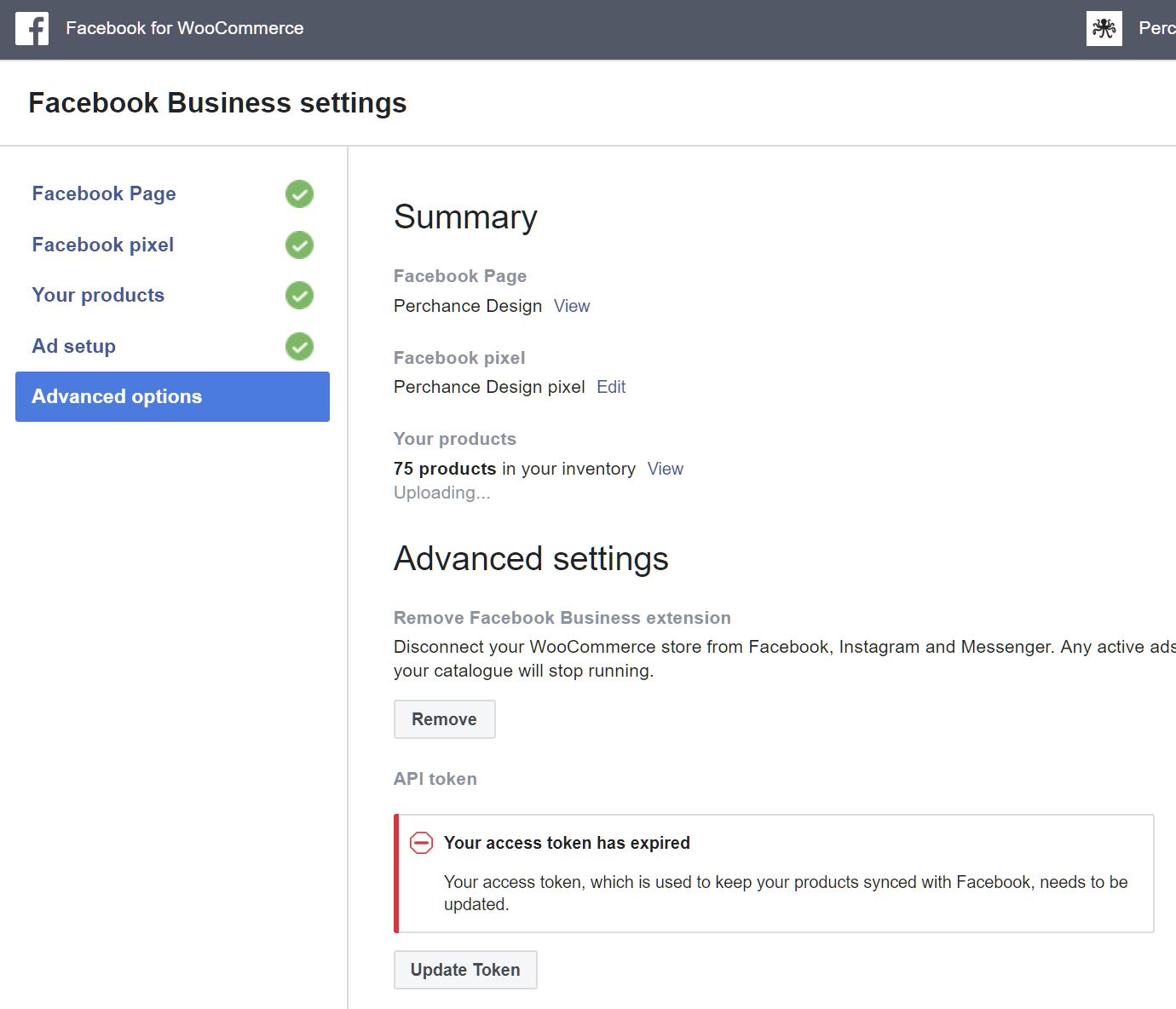
Task: Go to Your products sidebar section
Action: [98, 295]
